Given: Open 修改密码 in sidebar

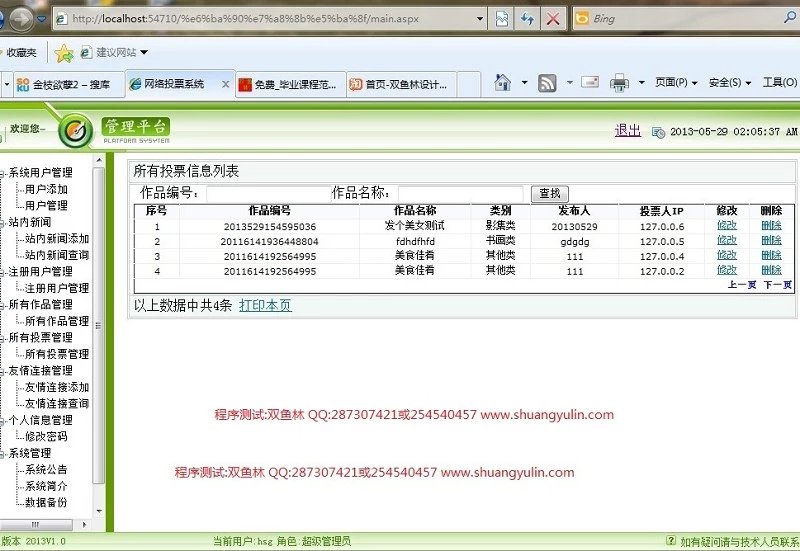Looking at the screenshot, I should (x=46, y=437).
